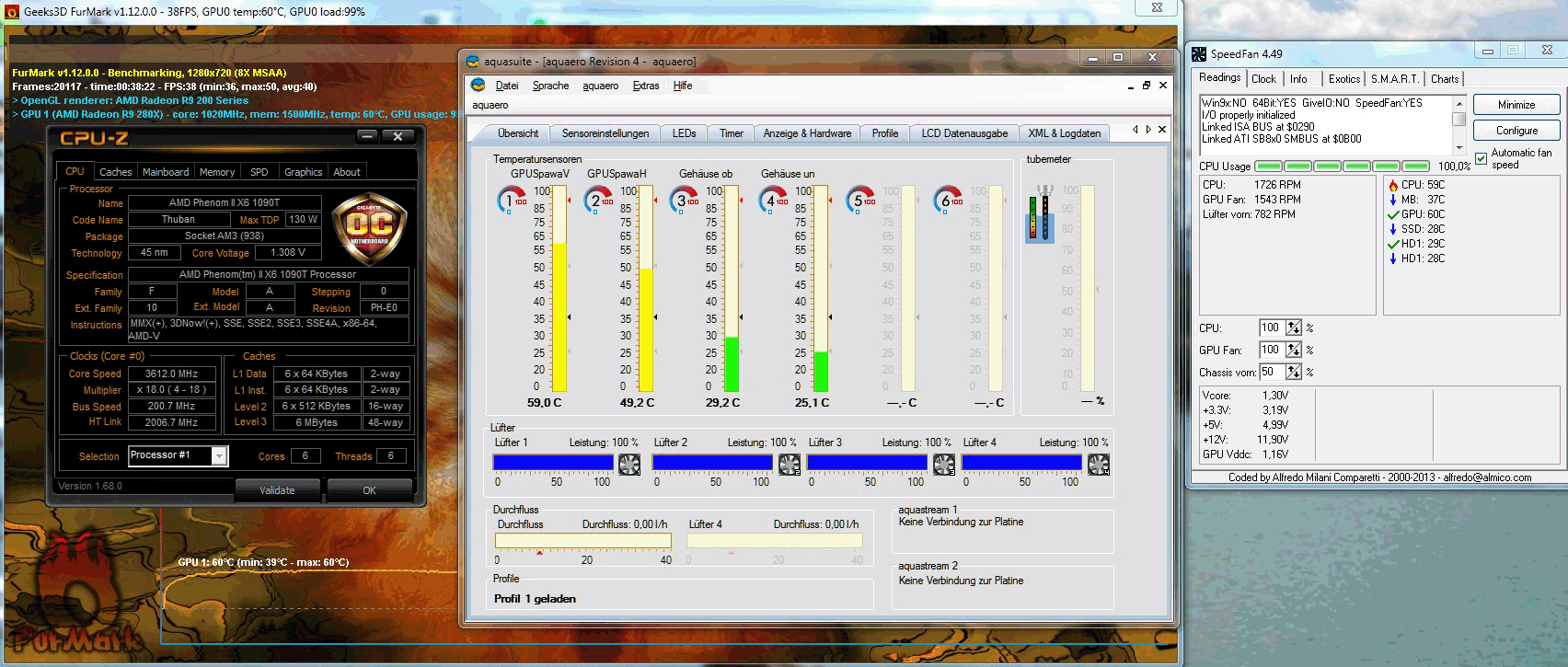Click the Chassis vorn value field showing 50

1274,372
